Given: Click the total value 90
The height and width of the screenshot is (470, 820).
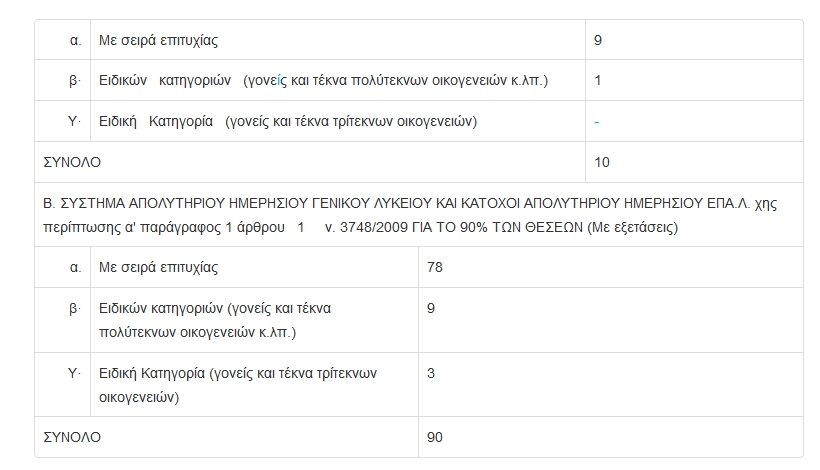Looking at the screenshot, I should (x=434, y=437).
